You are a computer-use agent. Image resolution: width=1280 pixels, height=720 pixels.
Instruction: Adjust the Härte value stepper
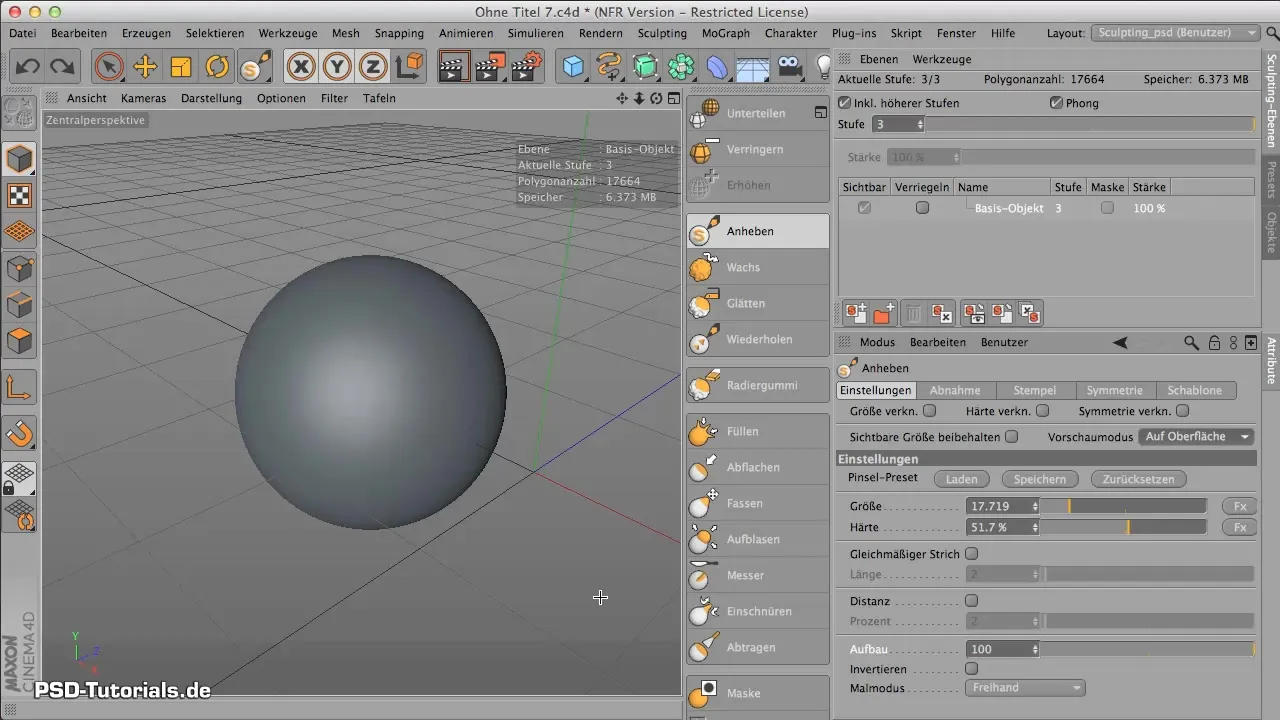click(x=1035, y=527)
